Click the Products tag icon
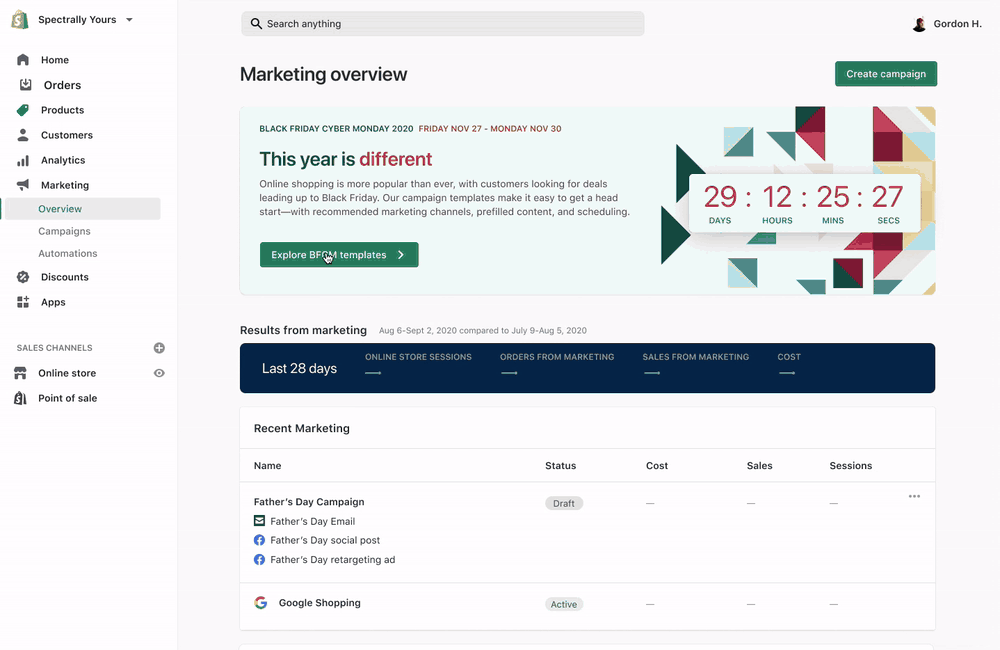The width and height of the screenshot is (1000, 650). [x=23, y=110]
